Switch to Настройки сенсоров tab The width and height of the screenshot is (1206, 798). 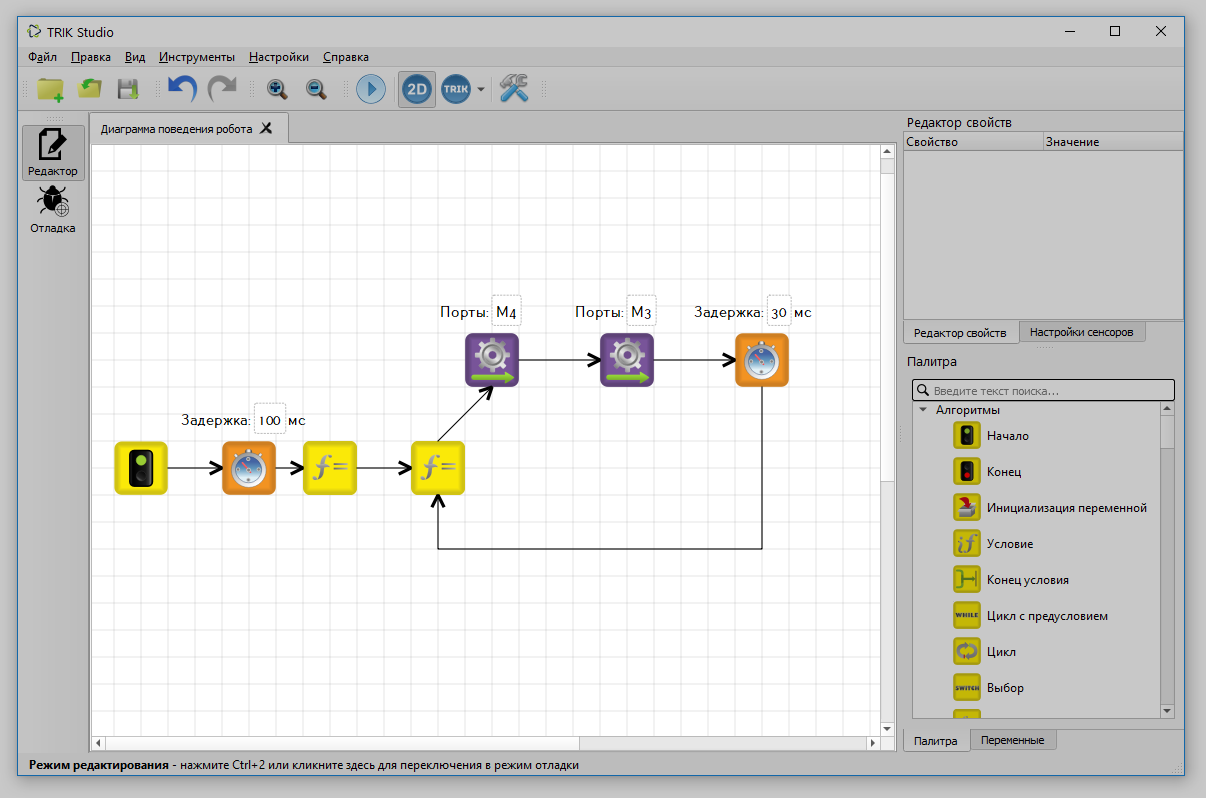pyautogui.click(x=1082, y=332)
